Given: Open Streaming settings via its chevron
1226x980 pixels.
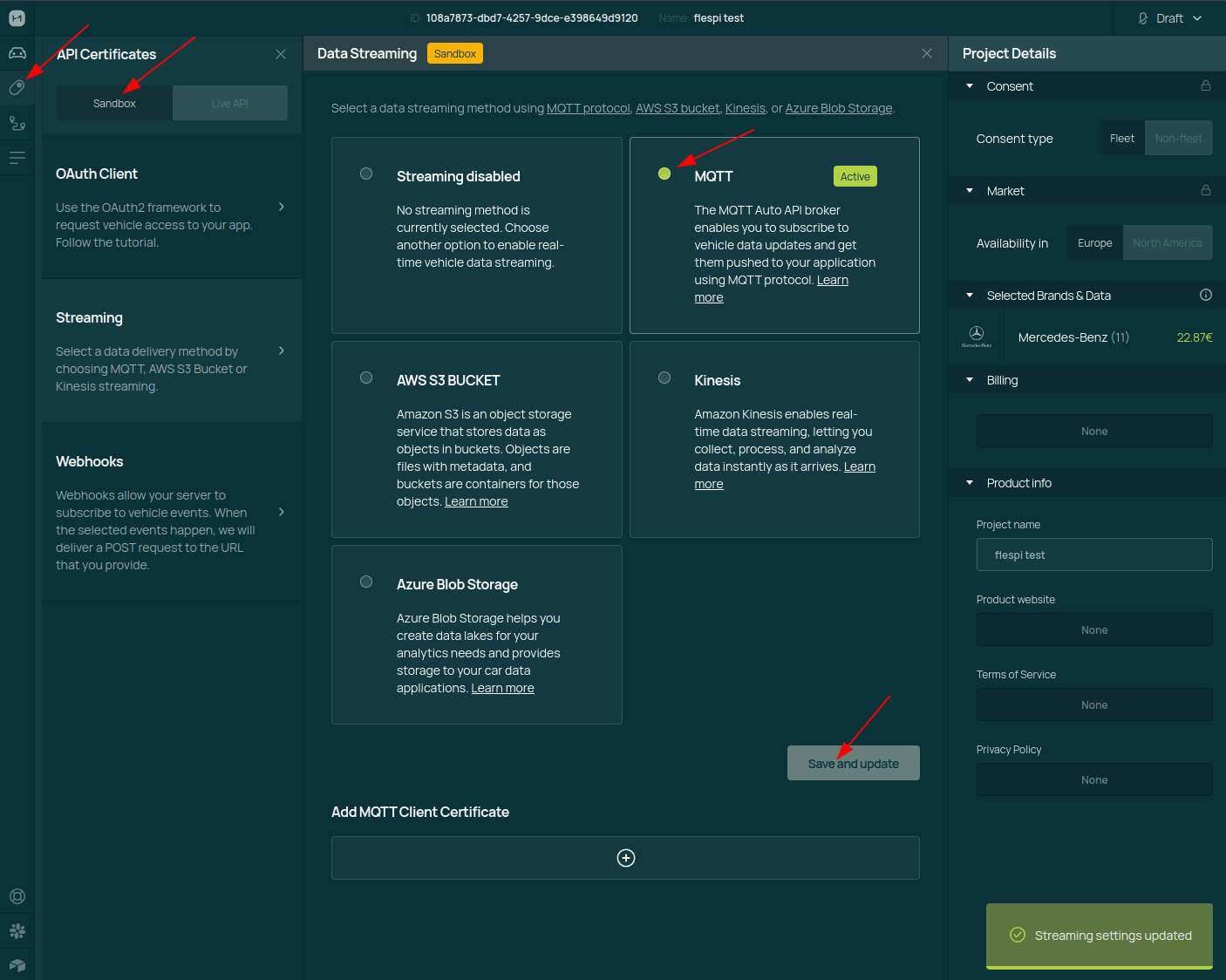Looking at the screenshot, I should tap(282, 350).
